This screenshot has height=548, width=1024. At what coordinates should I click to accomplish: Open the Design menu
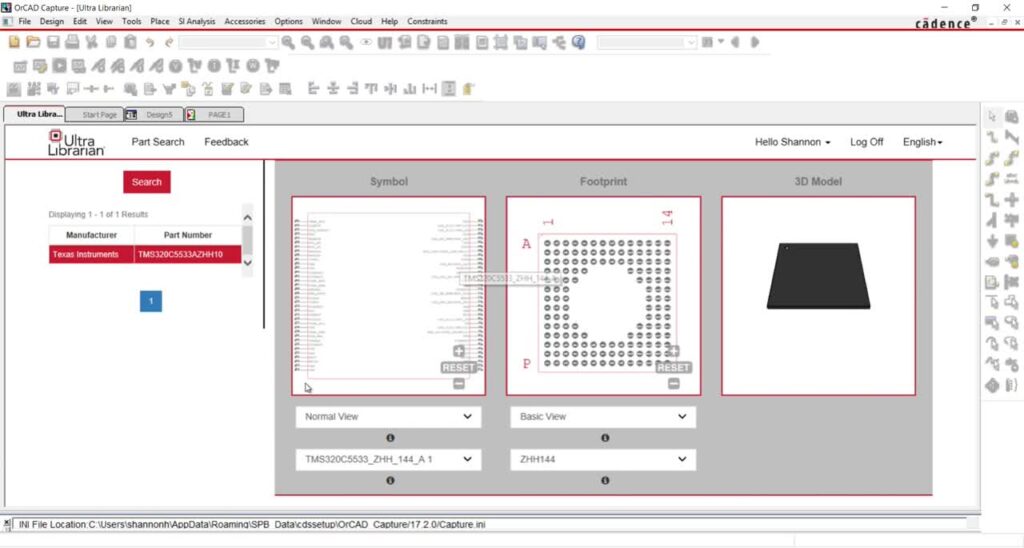pos(52,22)
